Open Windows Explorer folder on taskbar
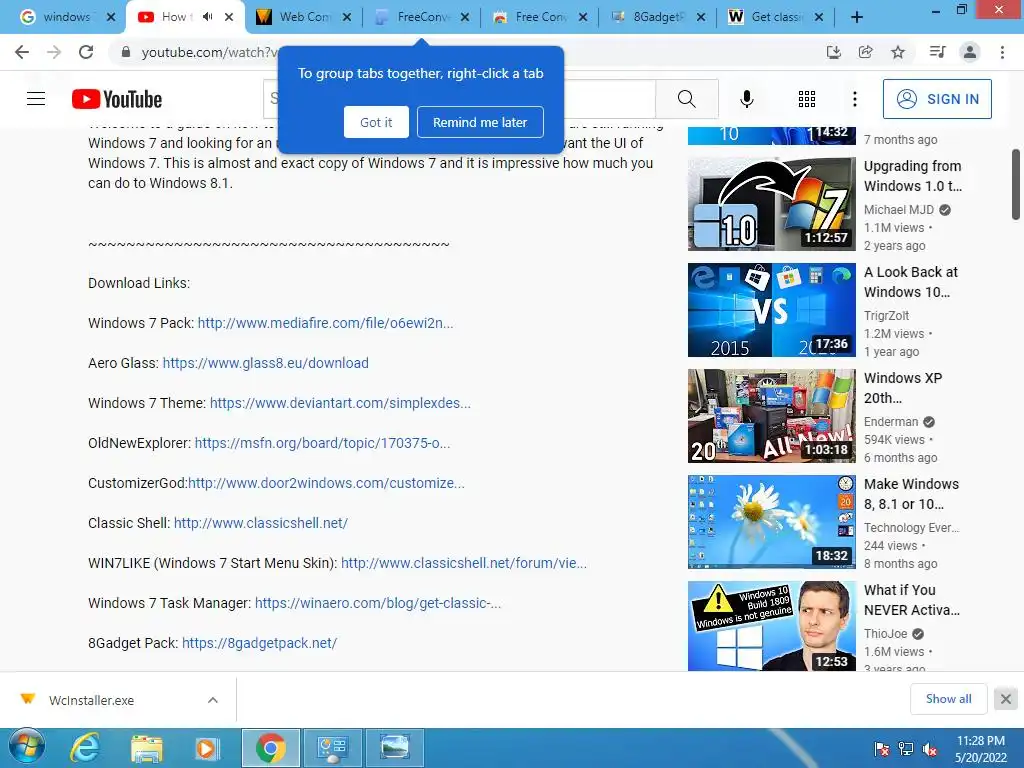 (x=146, y=748)
